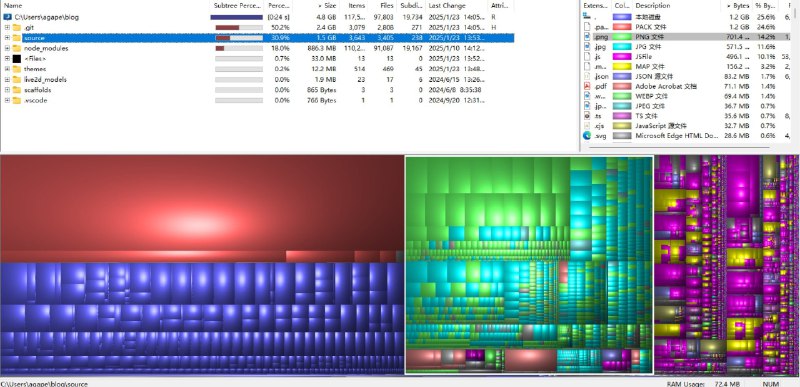The image size is (800, 387).
Task: Expand the .git folder tree node
Action: [x=7, y=28]
